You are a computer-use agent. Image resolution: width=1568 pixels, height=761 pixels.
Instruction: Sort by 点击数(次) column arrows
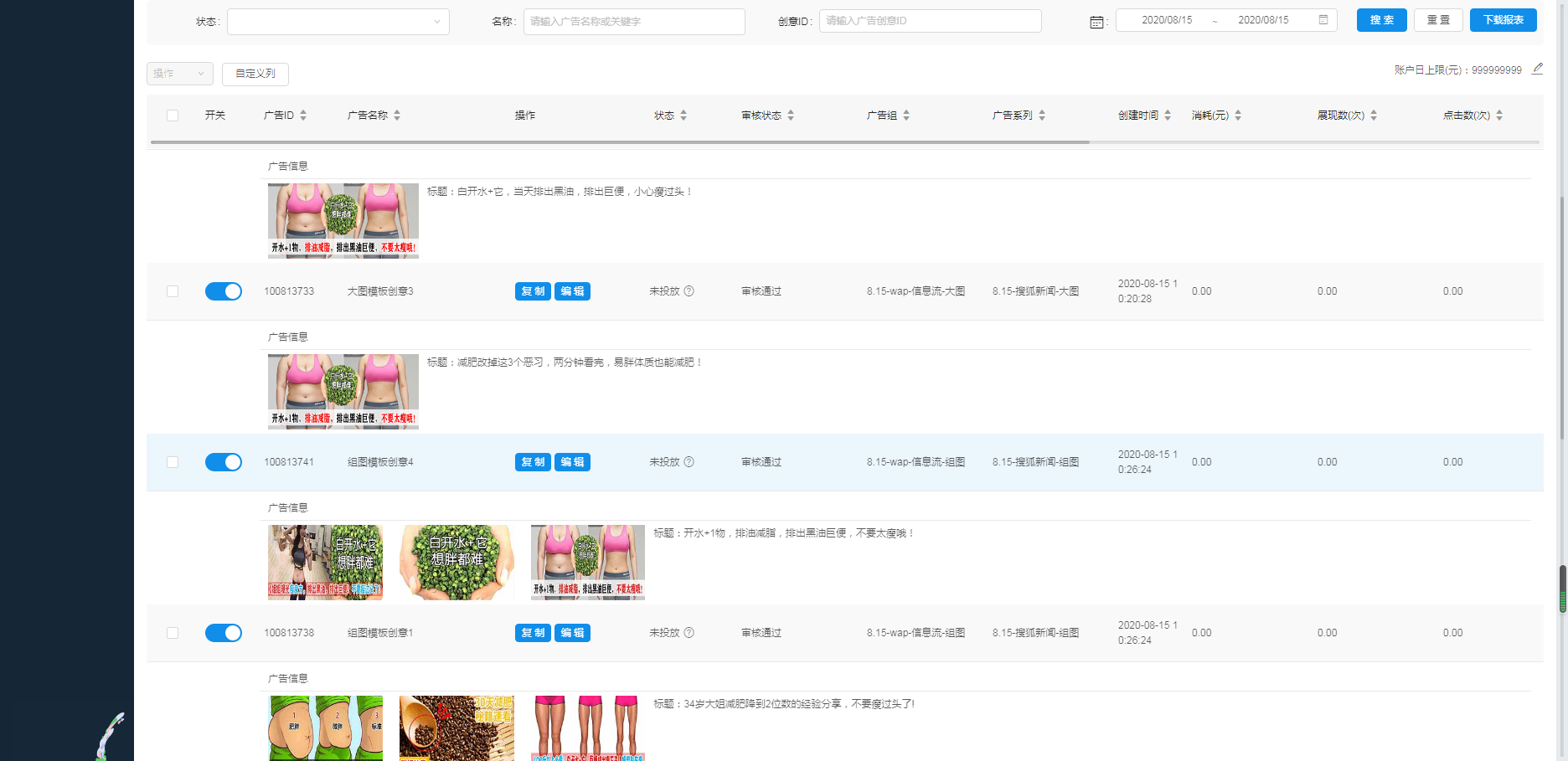point(1499,116)
